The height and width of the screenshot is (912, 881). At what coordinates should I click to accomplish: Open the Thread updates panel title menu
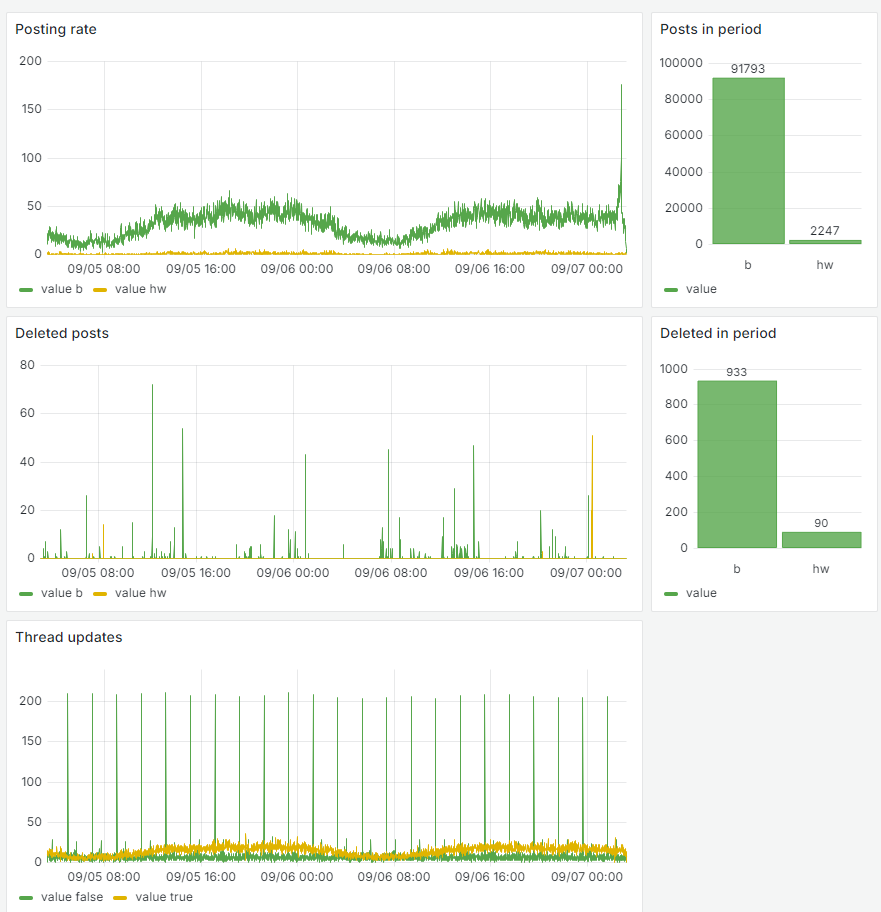click(x=69, y=637)
